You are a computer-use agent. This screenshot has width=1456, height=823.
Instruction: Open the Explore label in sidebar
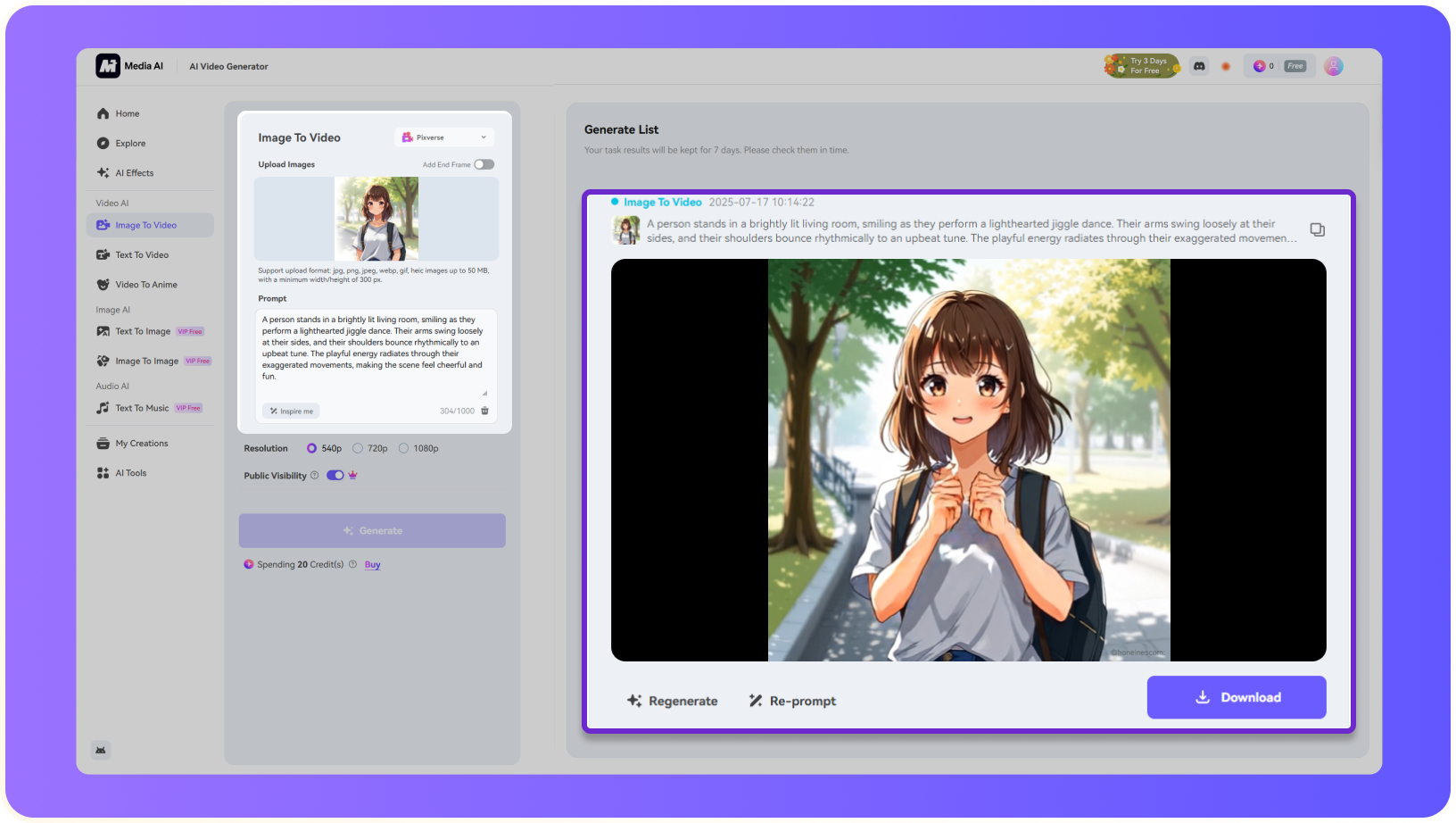tap(130, 143)
